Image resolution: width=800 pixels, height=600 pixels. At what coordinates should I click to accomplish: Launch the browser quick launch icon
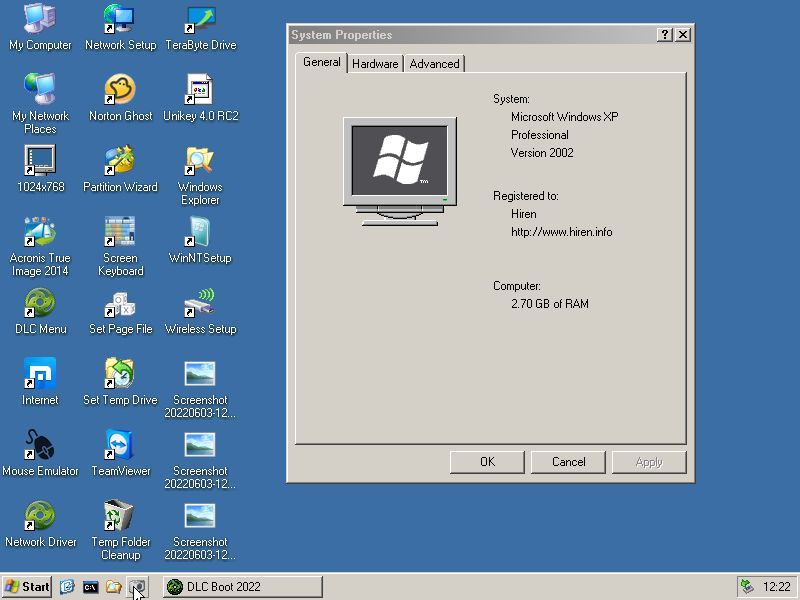coord(67,587)
